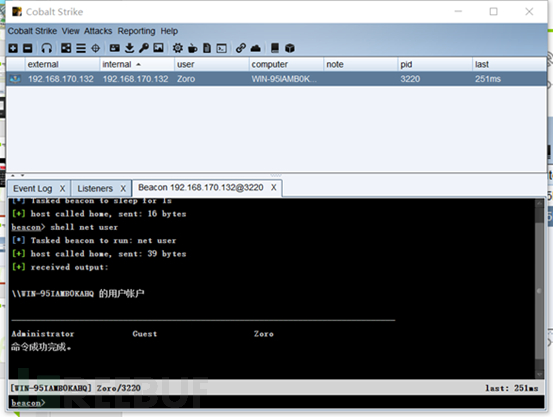Screen dimensions: 553x417
Task: Close the Beacon 192.168.170.132@3220 tab
Action: pyautogui.click(x=273, y=188)
